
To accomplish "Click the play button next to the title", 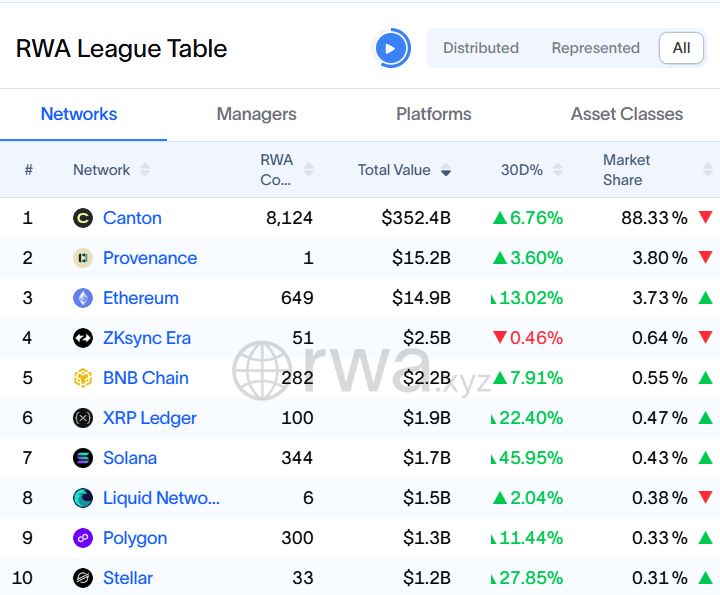I will (391, 48).
